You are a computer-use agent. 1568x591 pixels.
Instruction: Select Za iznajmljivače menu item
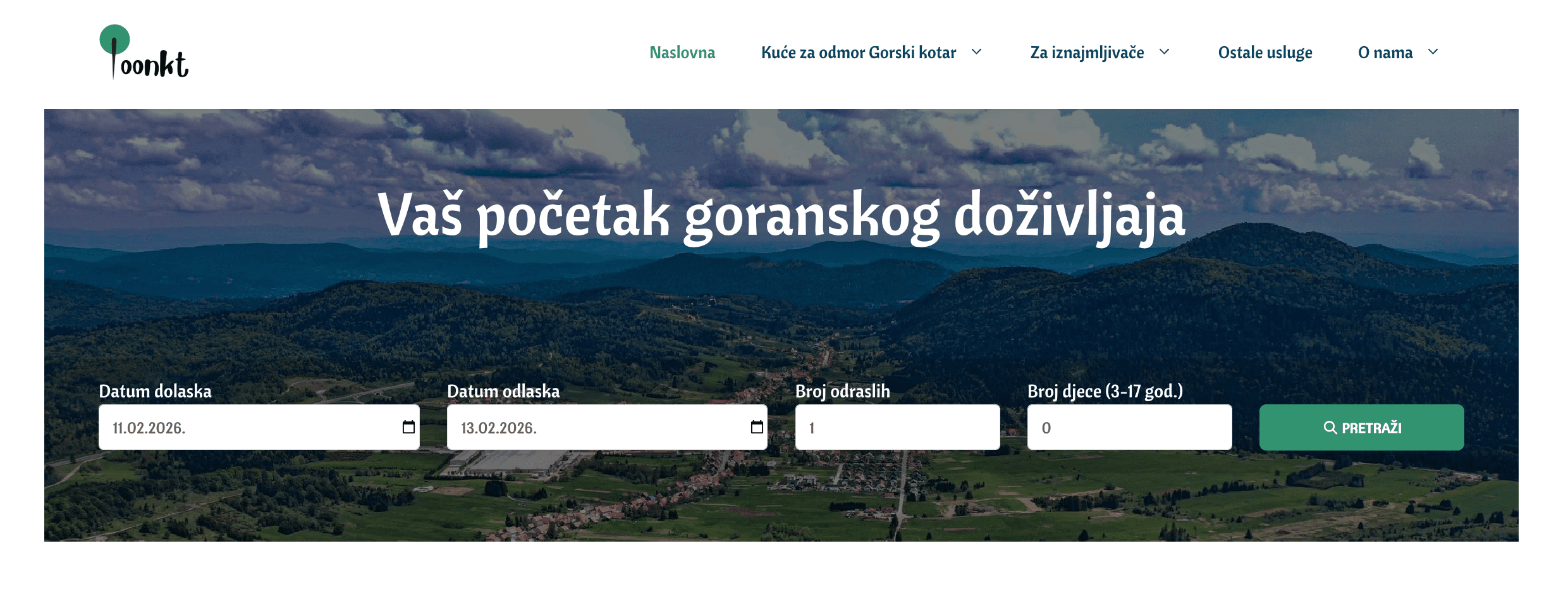1086,53
